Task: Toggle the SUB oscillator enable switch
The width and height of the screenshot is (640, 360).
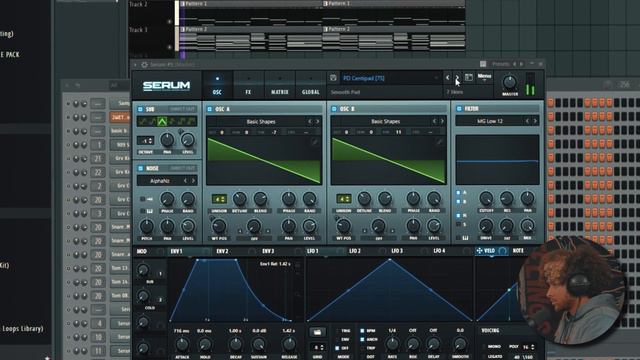Action: (140, 109)
